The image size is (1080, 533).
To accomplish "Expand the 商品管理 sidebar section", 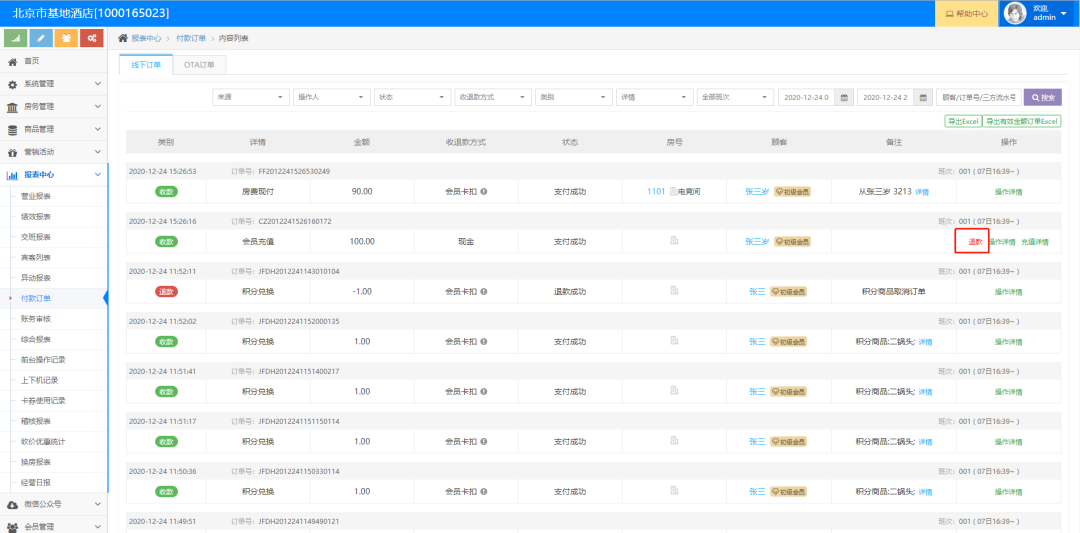I will pos(54,129).
